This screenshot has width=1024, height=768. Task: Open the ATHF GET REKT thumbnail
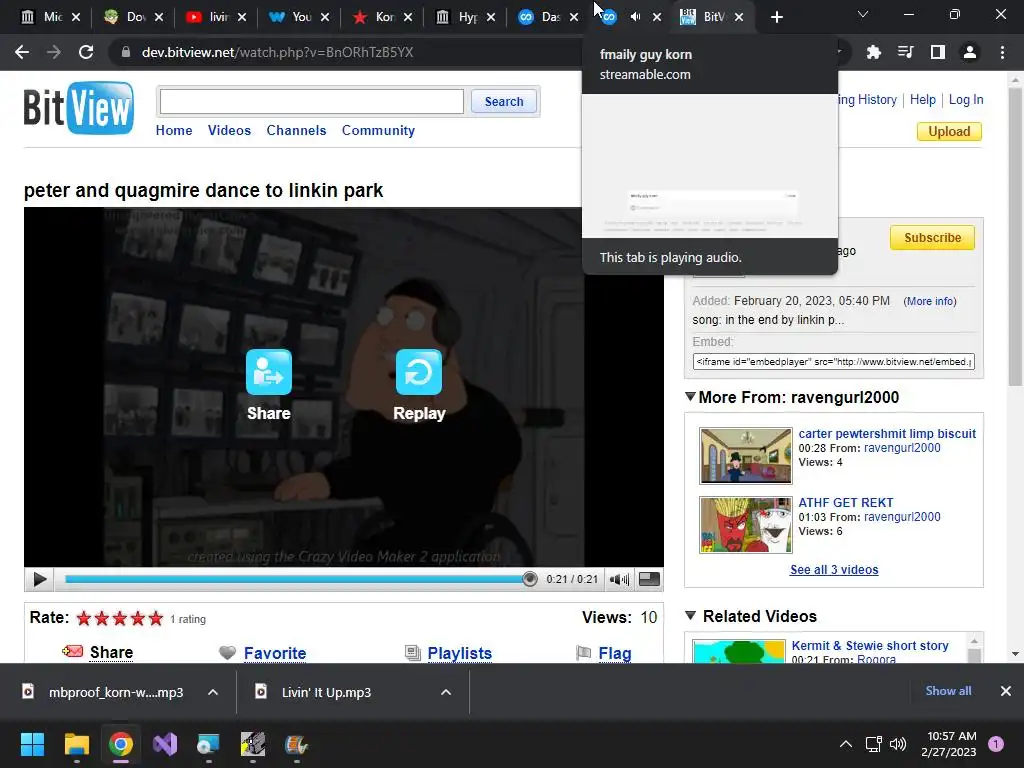(745, 524)
